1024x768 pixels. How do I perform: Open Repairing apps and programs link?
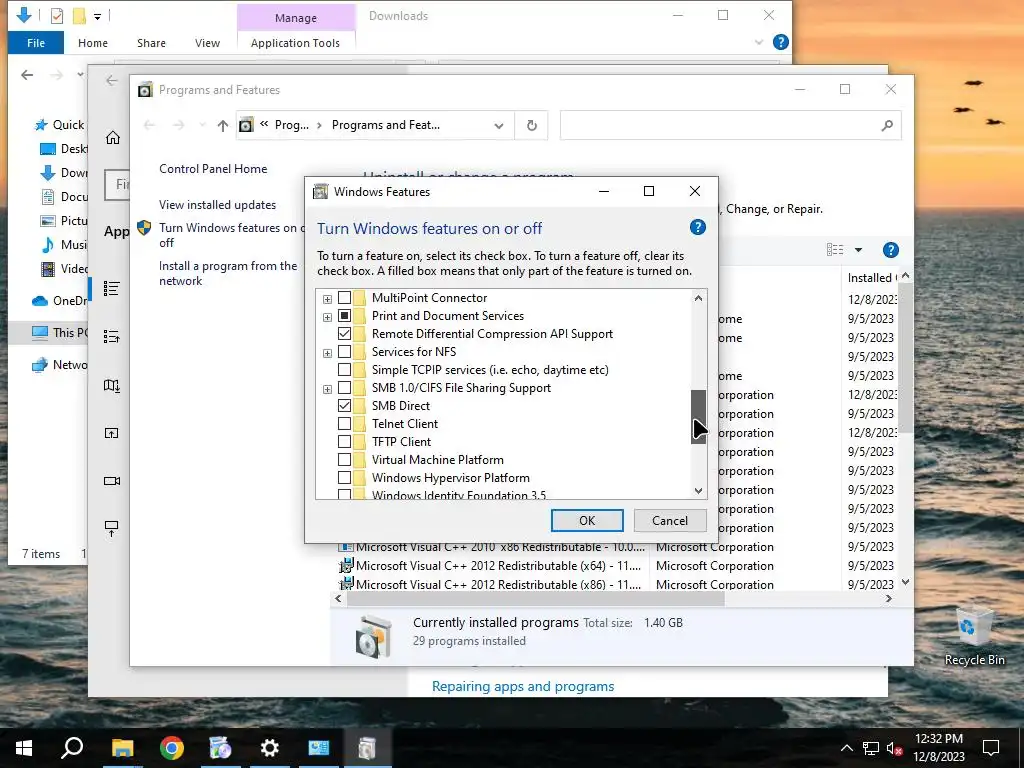pyautogui.click(x=523, y=686)
